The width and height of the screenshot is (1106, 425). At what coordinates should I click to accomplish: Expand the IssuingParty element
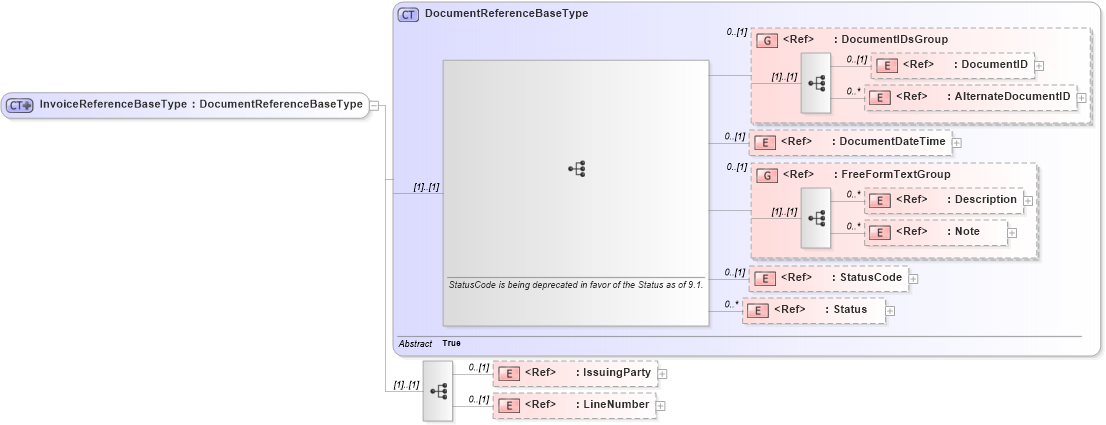coord(662,374)
